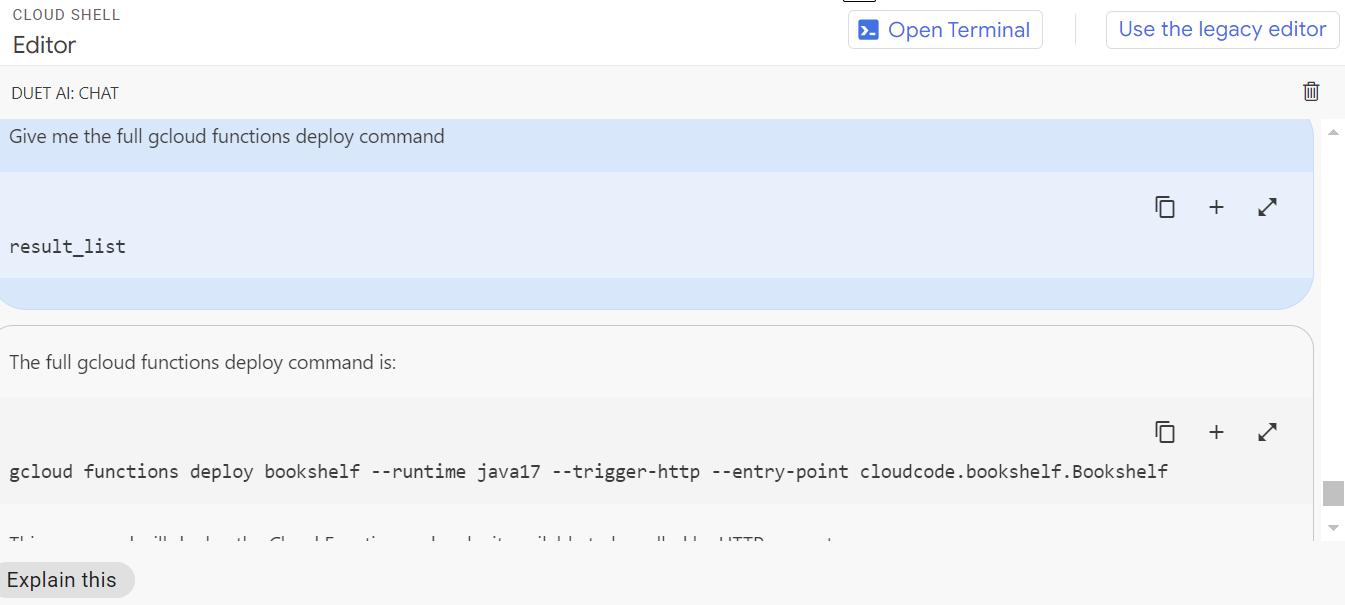The image size is (1345, 605).
Task: Insert gcloud deploy command using plus icon
Action: point(1216,432)
